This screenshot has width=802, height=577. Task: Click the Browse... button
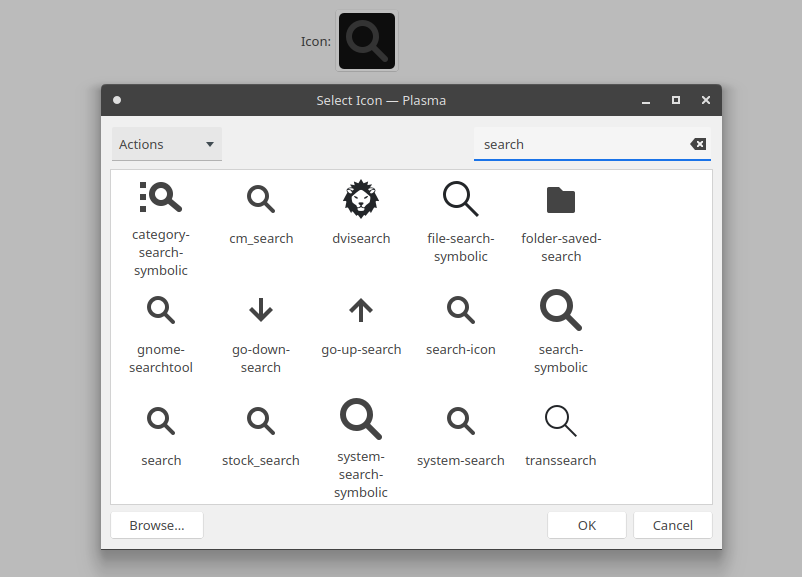point(157,525)
